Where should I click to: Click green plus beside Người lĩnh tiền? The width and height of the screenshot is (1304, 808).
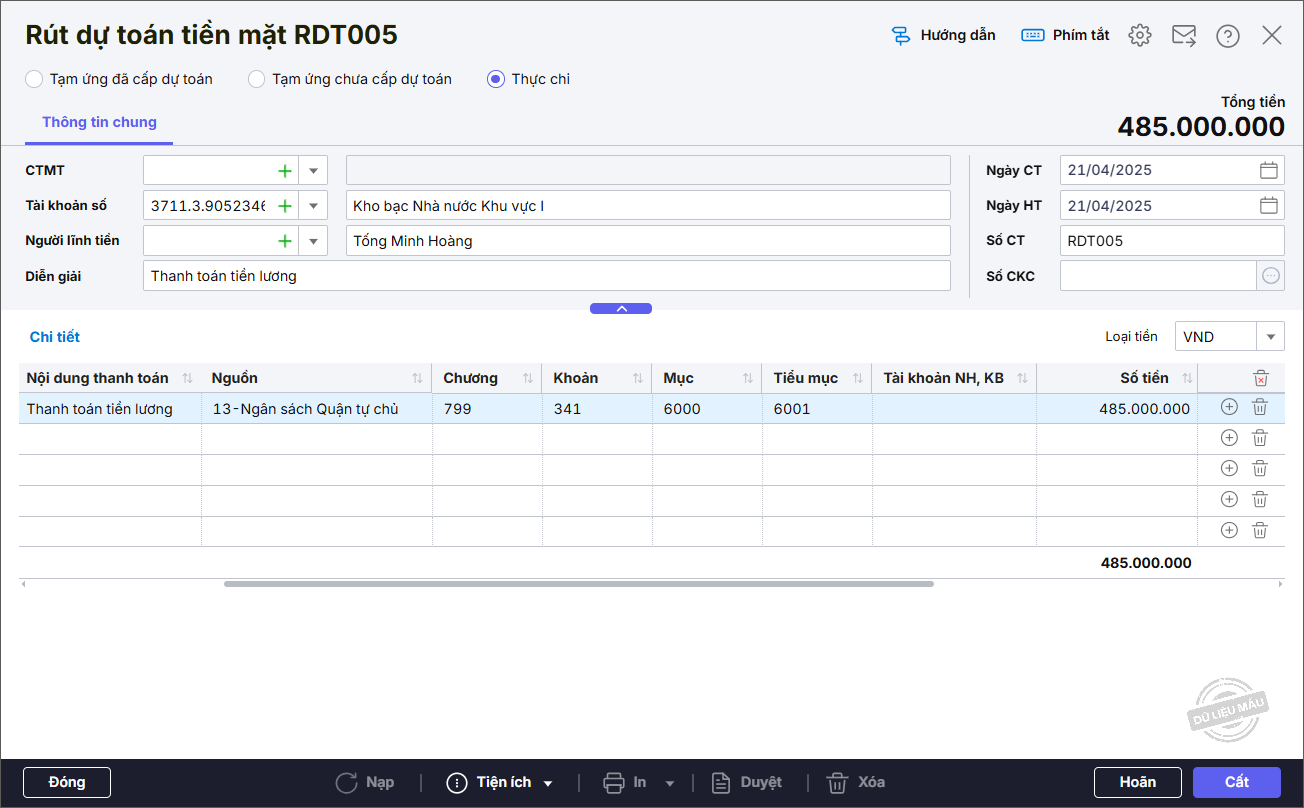coord(285,241)
